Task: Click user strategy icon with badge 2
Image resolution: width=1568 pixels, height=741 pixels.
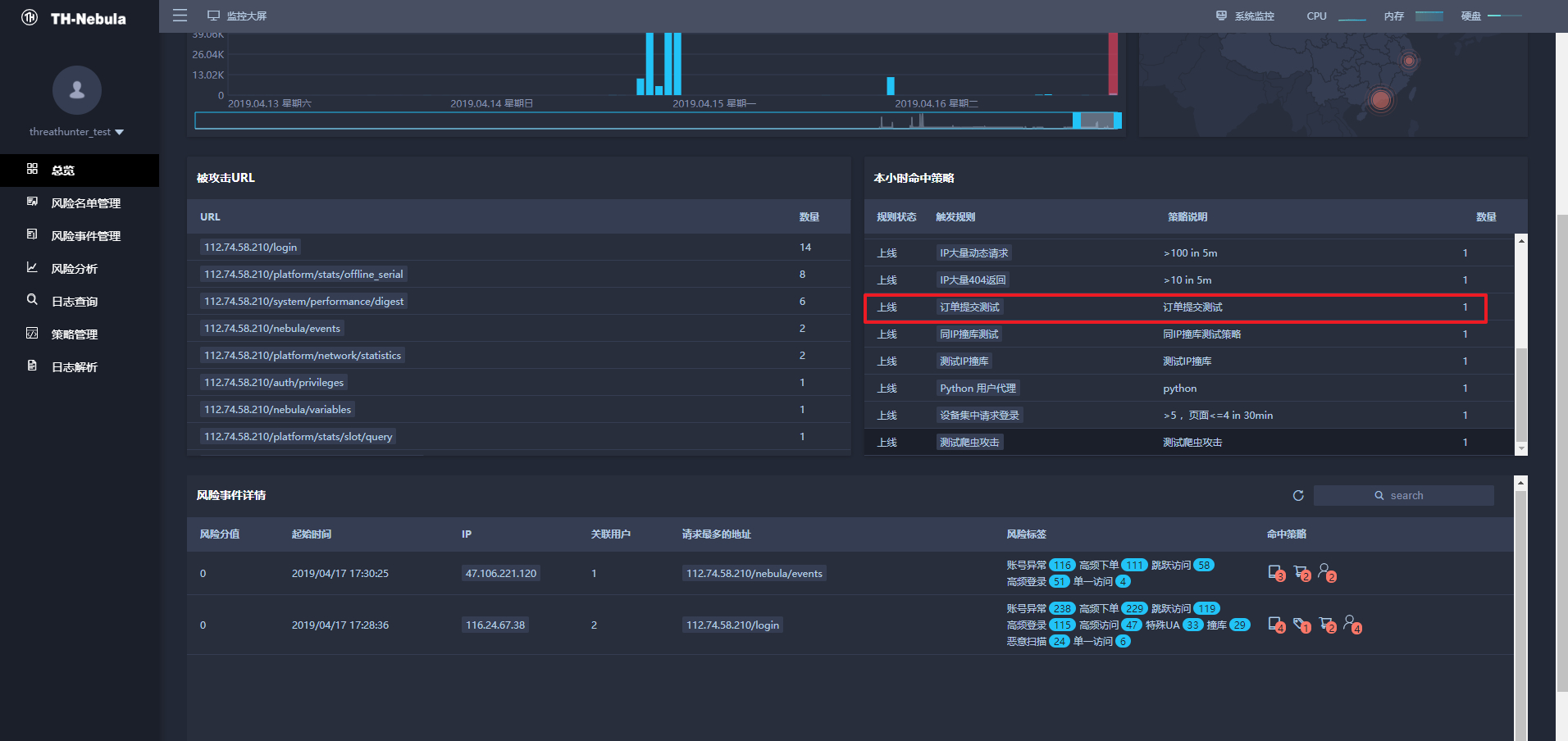Action: pos(1327,573)
